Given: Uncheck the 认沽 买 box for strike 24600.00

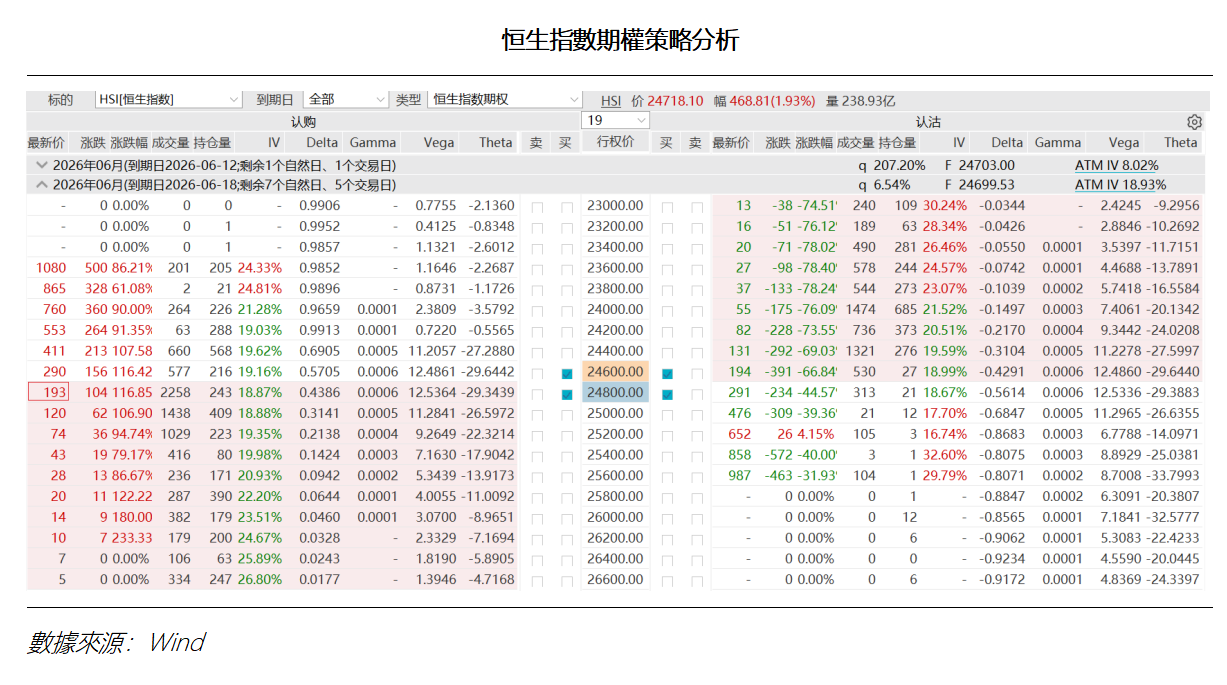Looking at the screenshot, I should pos(667,373).
